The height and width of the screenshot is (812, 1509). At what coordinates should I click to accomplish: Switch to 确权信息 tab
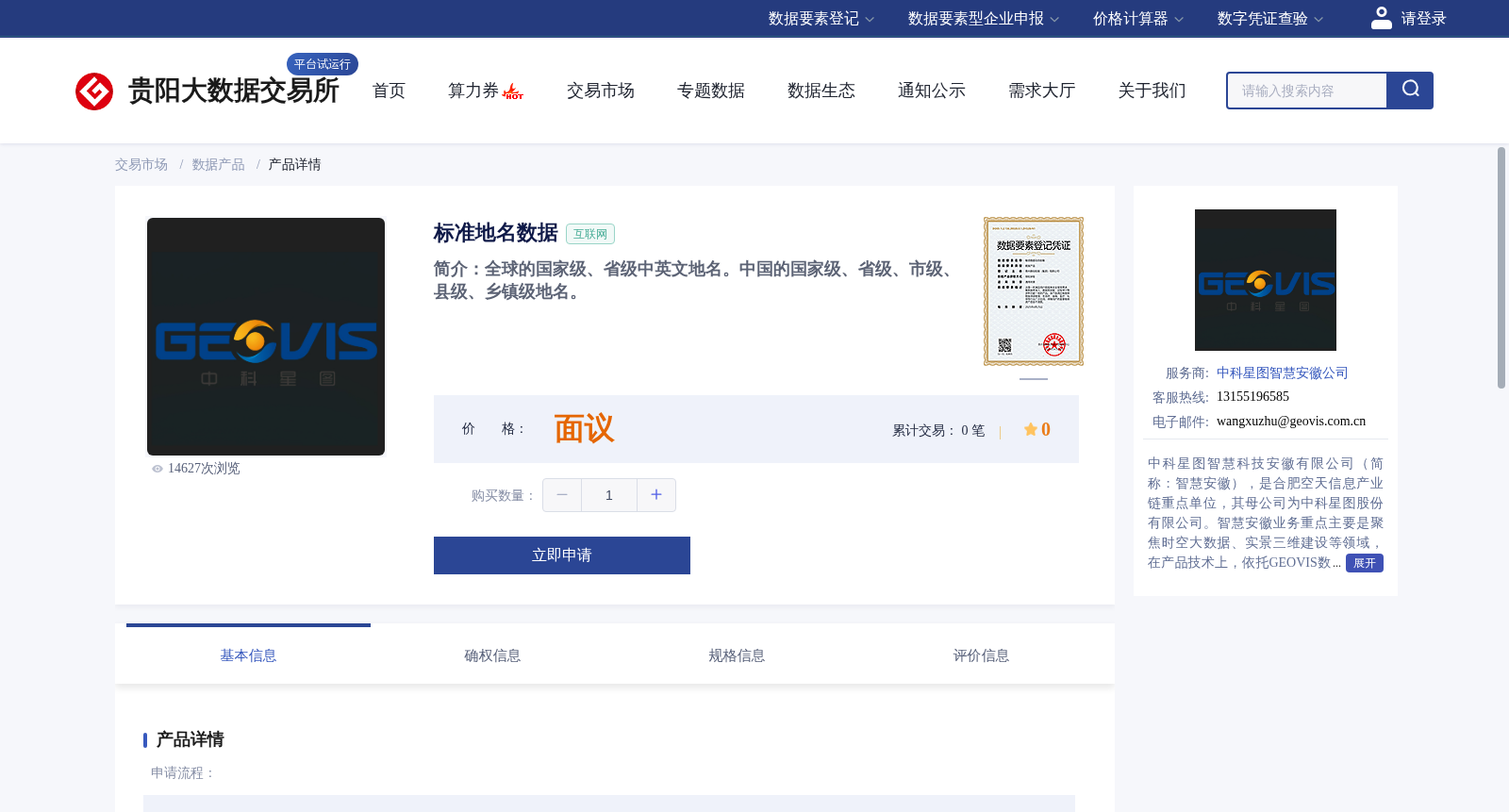click(492, 655)
